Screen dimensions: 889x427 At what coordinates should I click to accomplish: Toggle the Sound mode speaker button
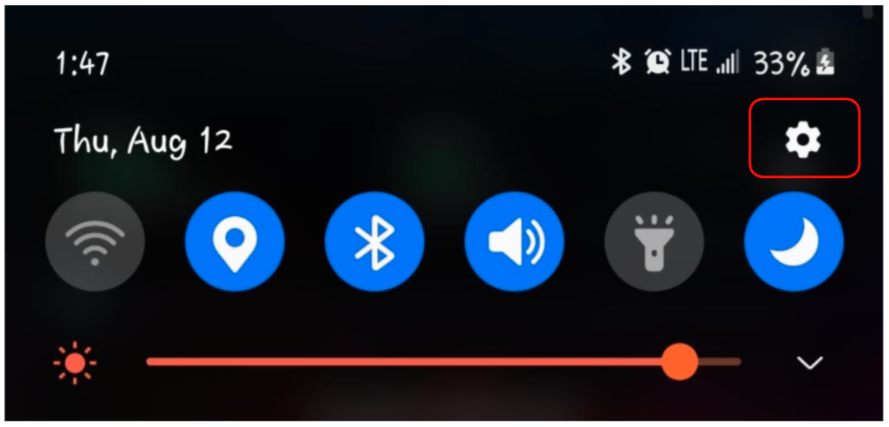[514, 242]
